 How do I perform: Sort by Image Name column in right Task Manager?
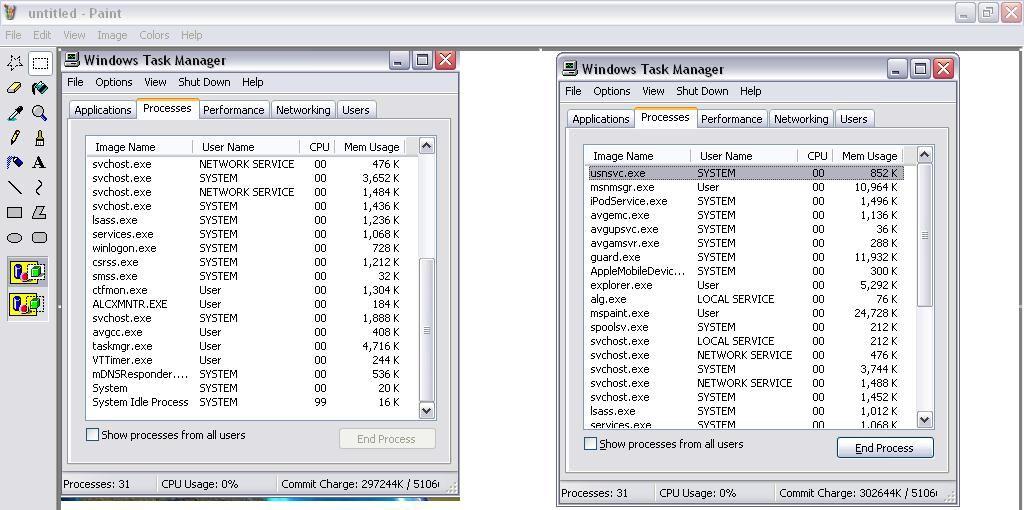[x=637, y=157]
